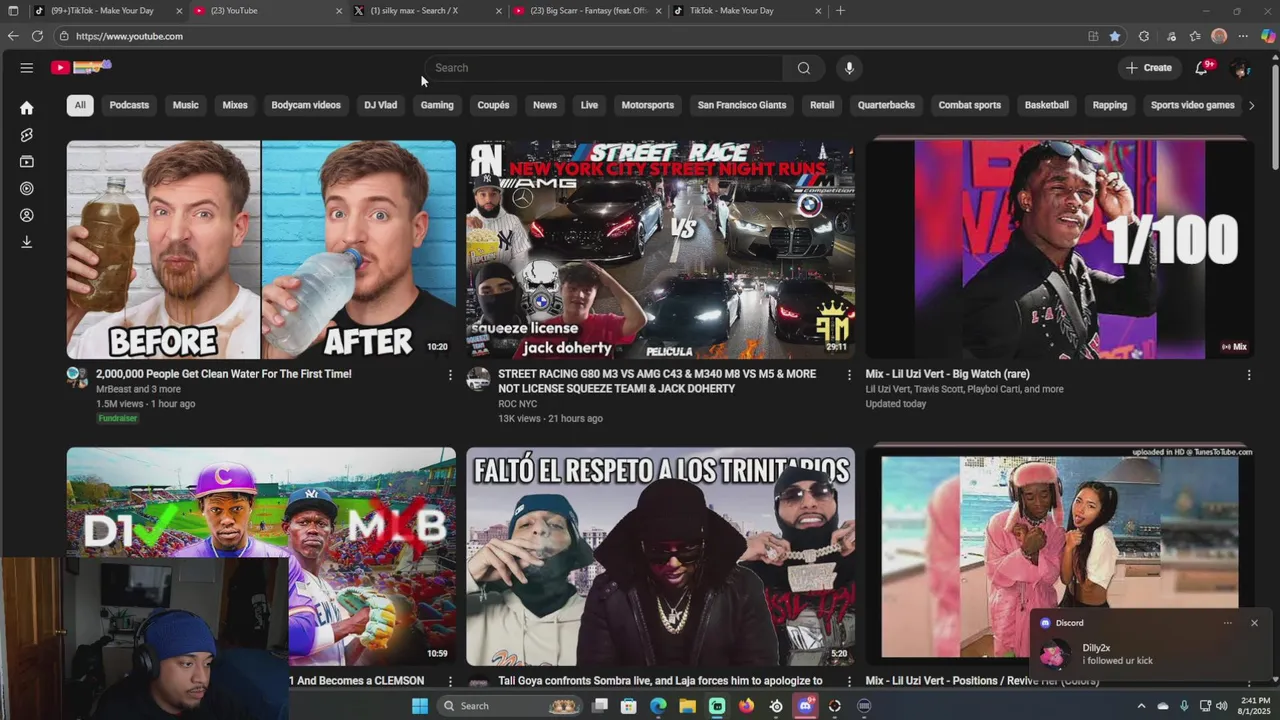The image size is (1280, 720).
Task: Open YouTube Music icon in sidebar
Action: [27, 188]
